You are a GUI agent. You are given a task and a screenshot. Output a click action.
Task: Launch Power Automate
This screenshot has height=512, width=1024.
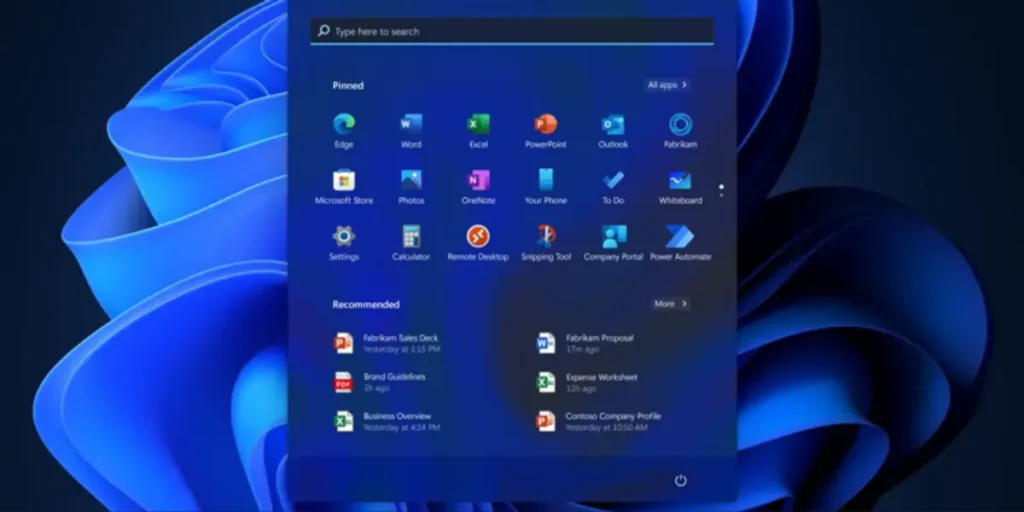pyautogui.click(x=680, y=243)
